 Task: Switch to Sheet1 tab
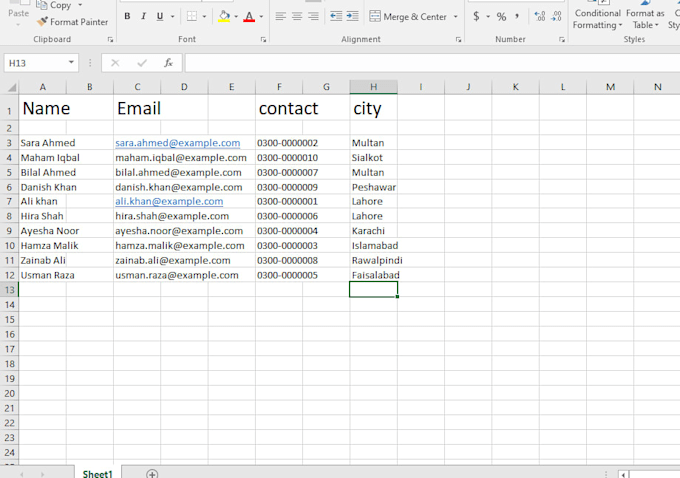click(x=98, y=474)
